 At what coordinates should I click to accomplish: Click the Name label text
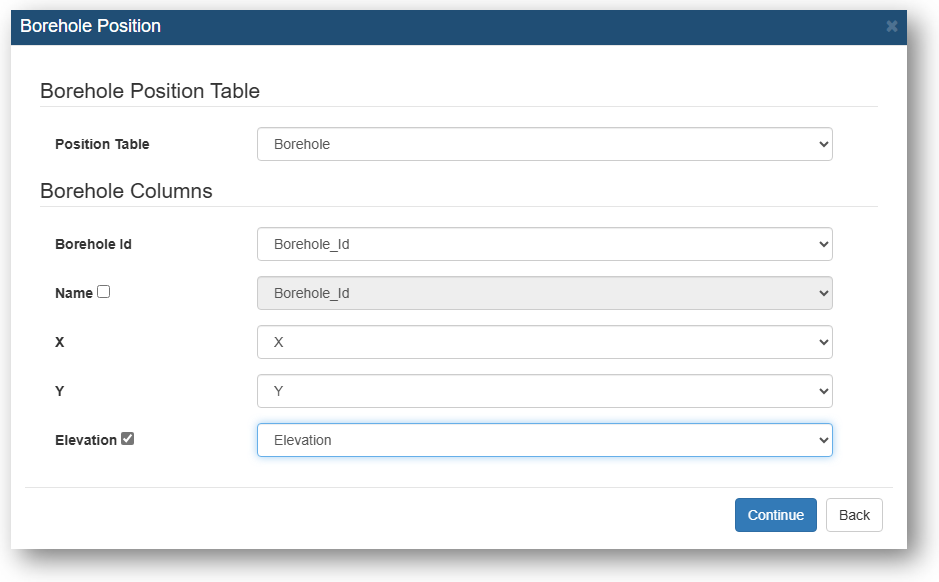pyautogui.click(x=74, y=293)
